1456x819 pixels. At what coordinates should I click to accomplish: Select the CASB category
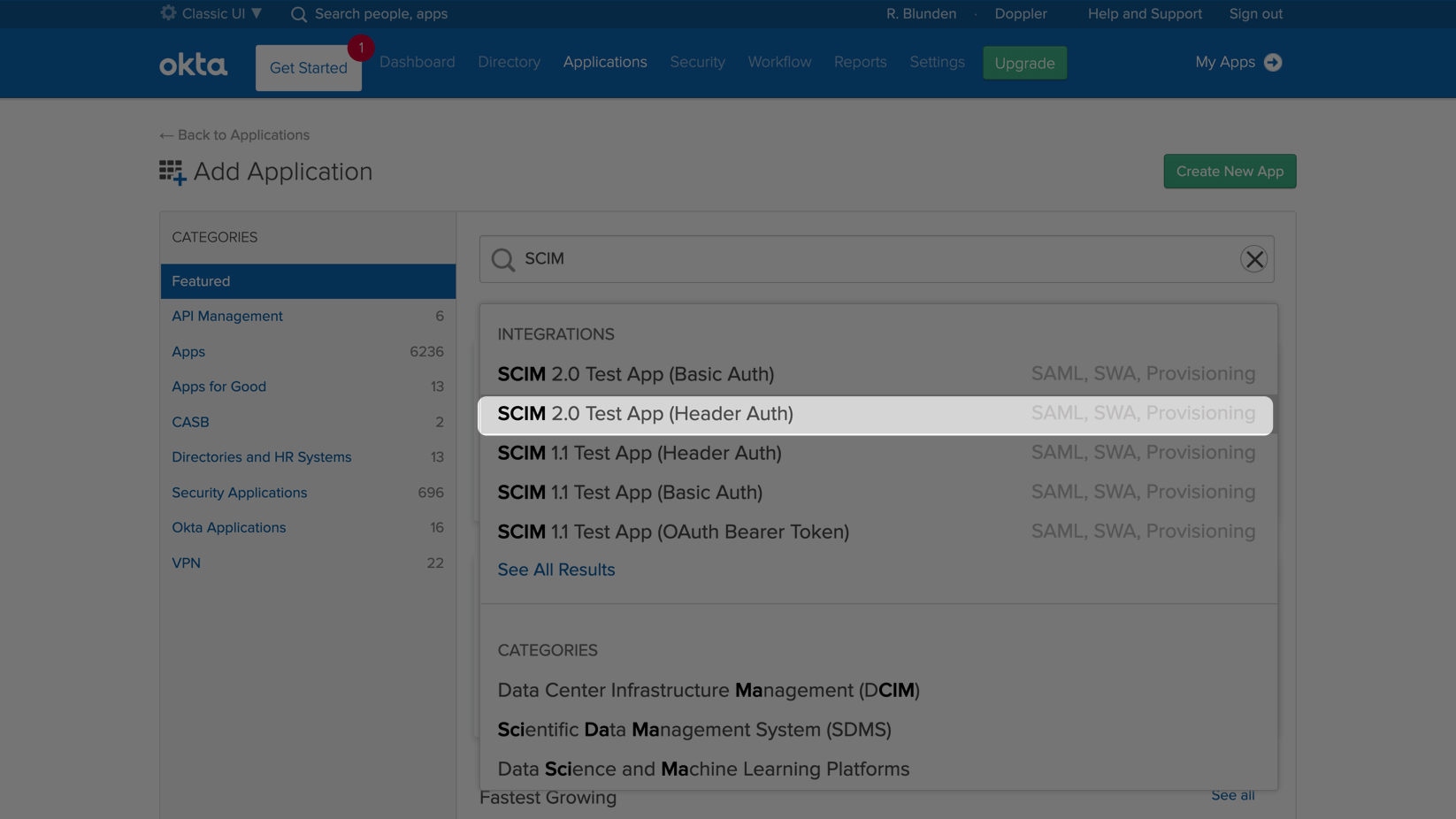[308, 422]
